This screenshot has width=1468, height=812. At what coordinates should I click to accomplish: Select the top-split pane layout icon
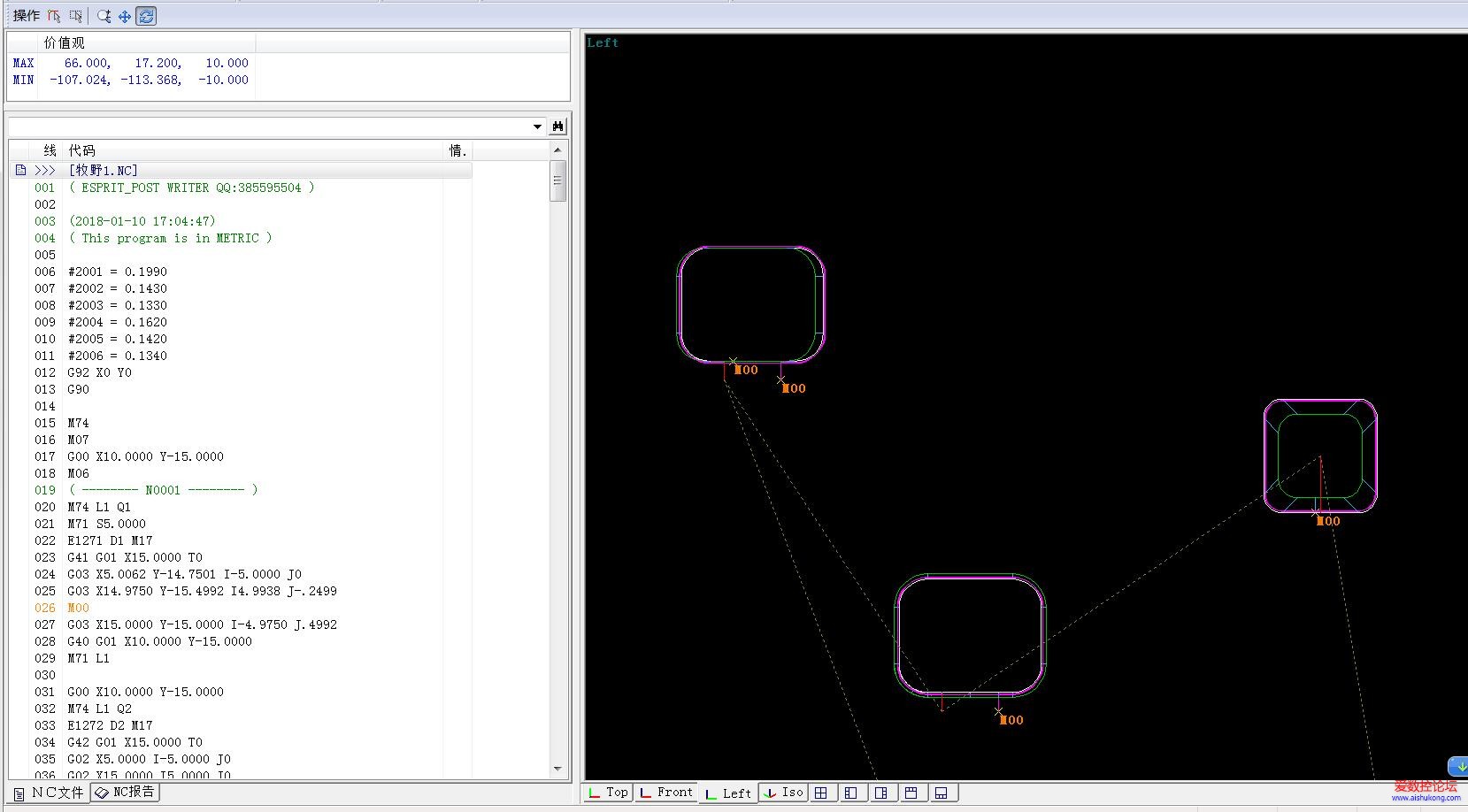pos(911,793)
